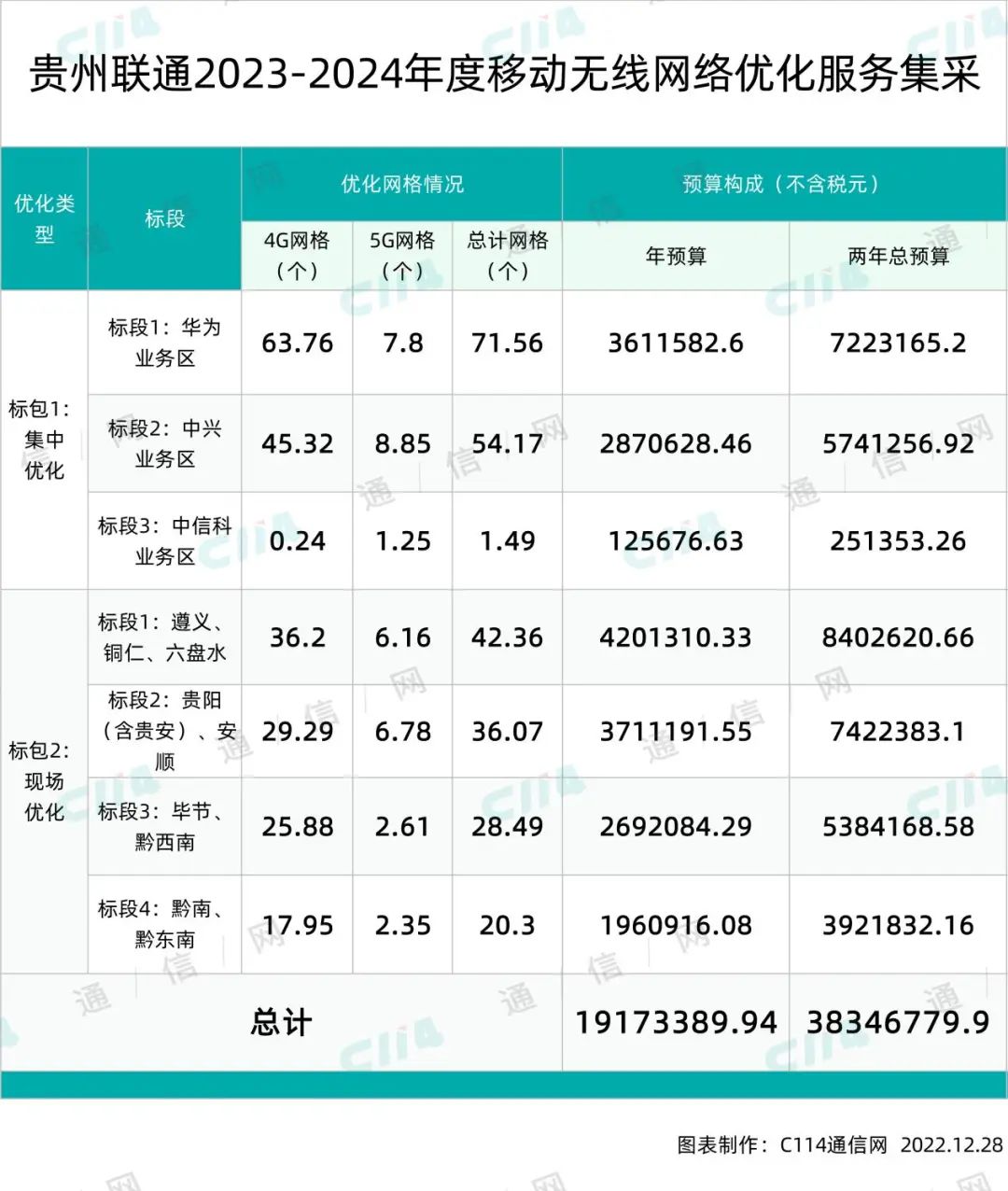Click the annual budget value 4201310.33
Viewport: 1008px width, 1191px height.
tap(676, 638)
